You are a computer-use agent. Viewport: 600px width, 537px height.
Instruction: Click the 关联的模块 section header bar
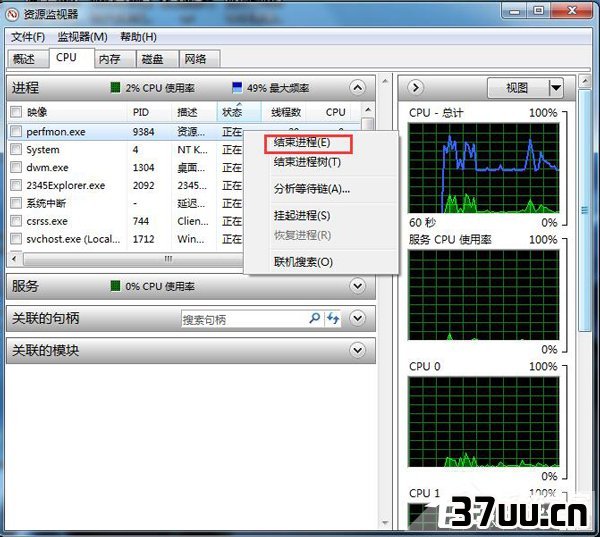click(191, 350)
